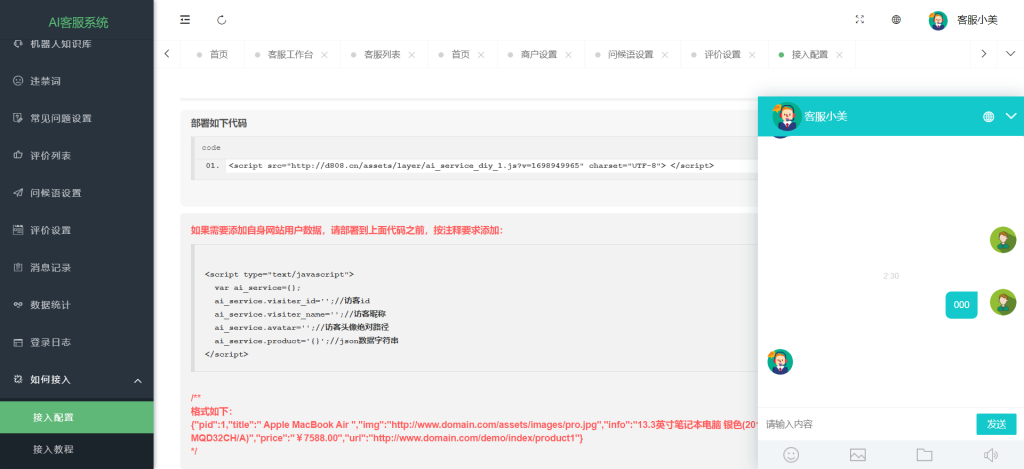The width and height of the screenshot is (1024, 469).
Task: Open the emoji picker in chat widget
Action: point(791,455)
